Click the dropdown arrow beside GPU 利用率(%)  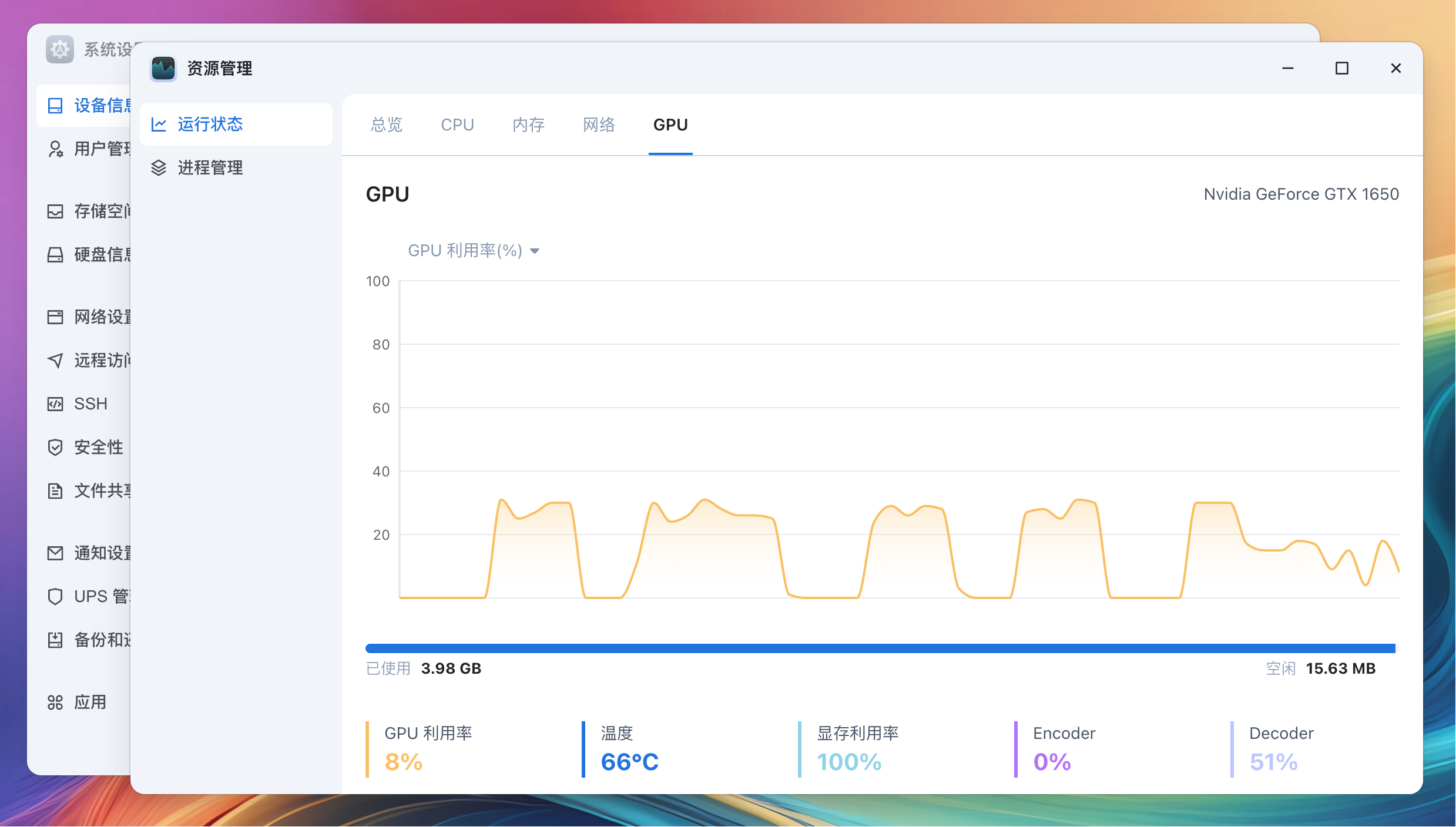pyautogui.click(x=535, y=251)
